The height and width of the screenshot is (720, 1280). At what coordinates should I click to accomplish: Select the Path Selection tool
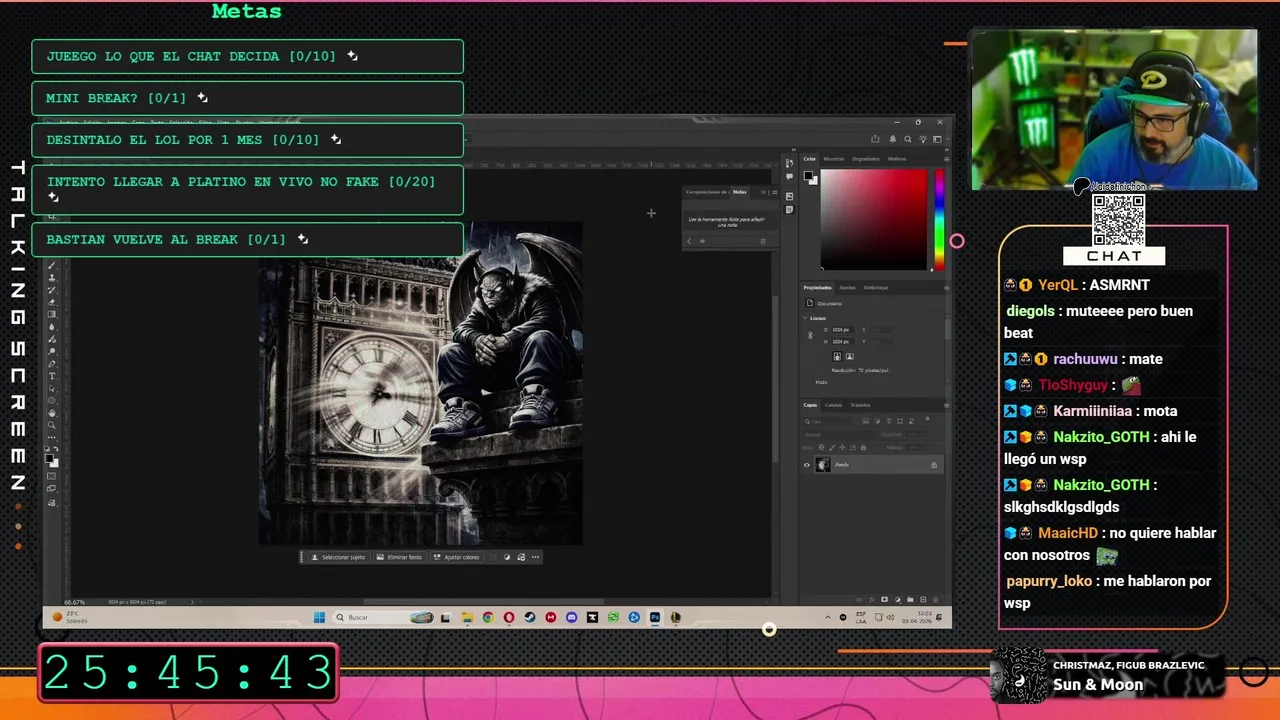coord(52,389)
